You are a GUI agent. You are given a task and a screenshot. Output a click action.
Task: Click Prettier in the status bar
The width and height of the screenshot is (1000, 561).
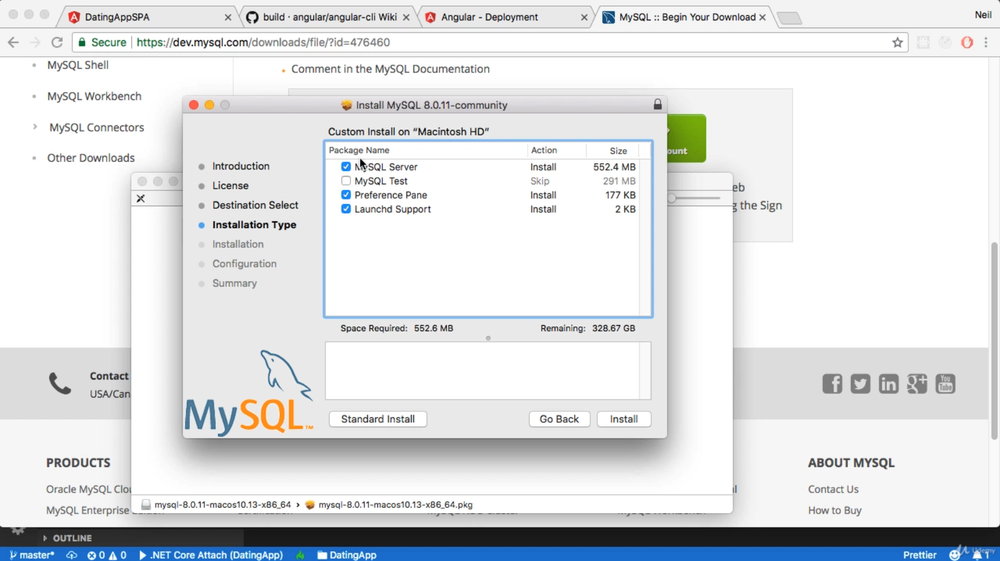(x=920, y=555)
